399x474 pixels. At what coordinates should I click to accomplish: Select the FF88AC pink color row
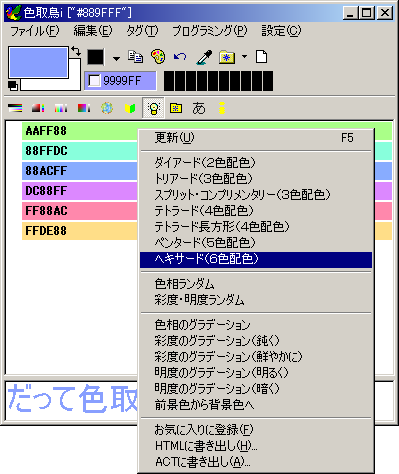pos(80,211)
